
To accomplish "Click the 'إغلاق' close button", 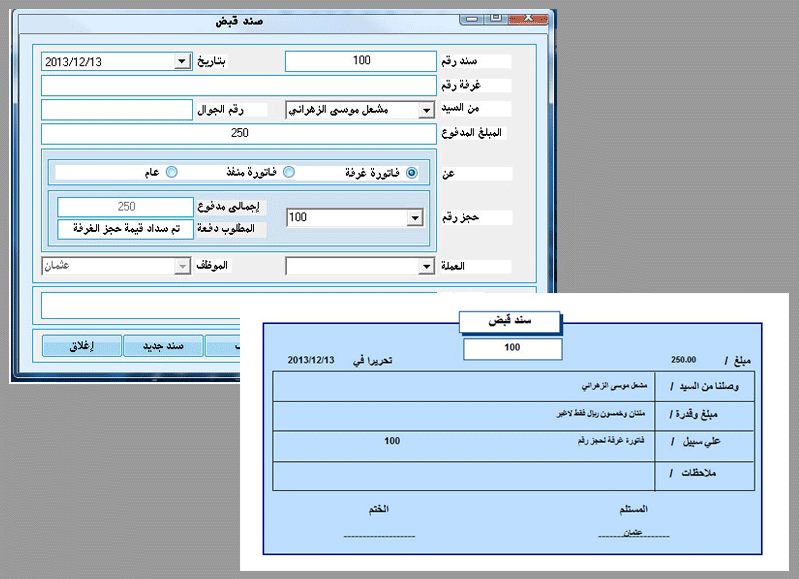I will [82, 346].
